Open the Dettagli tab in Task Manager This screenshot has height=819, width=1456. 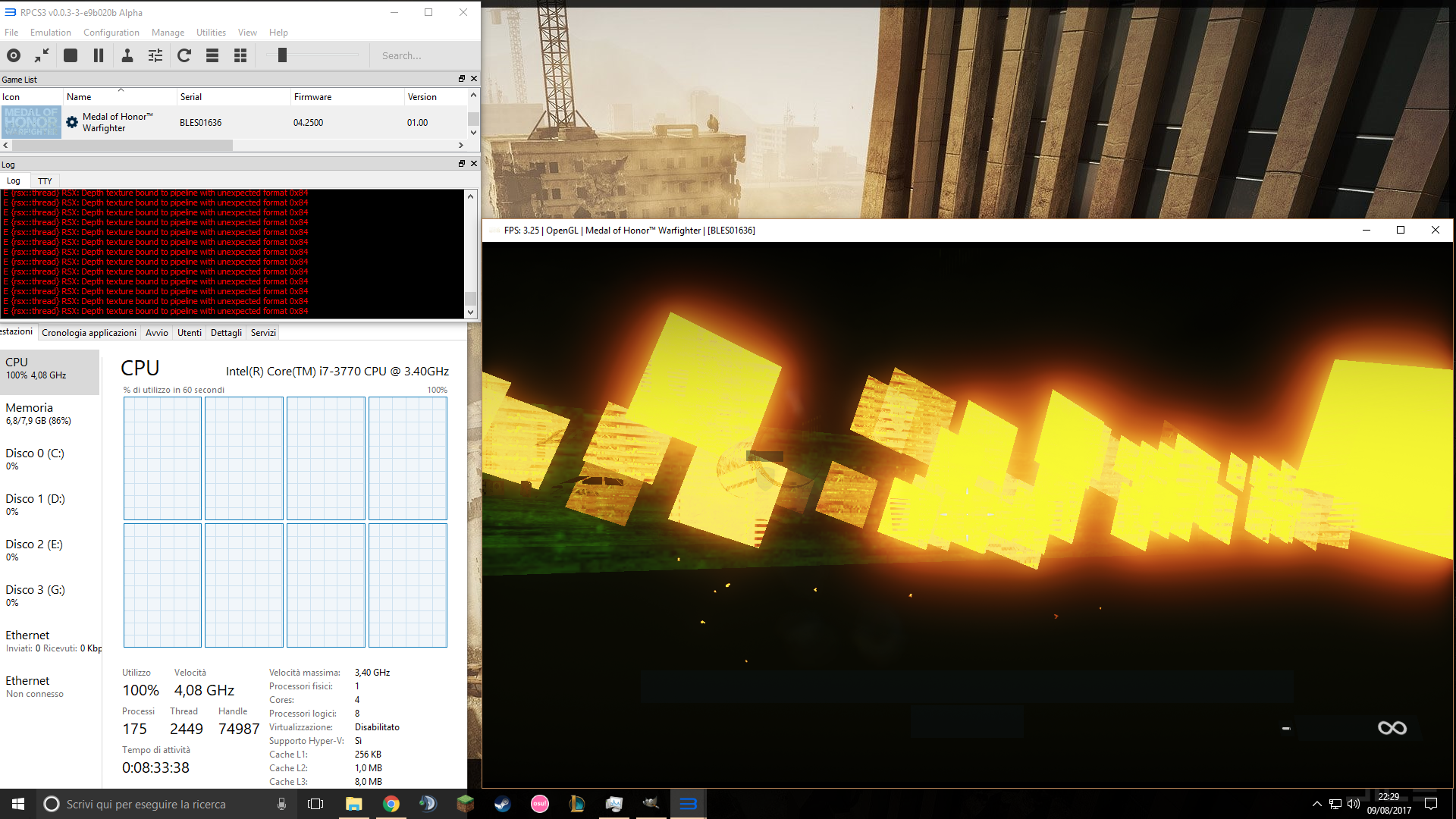pyautogui.click(x=226, y=333)
